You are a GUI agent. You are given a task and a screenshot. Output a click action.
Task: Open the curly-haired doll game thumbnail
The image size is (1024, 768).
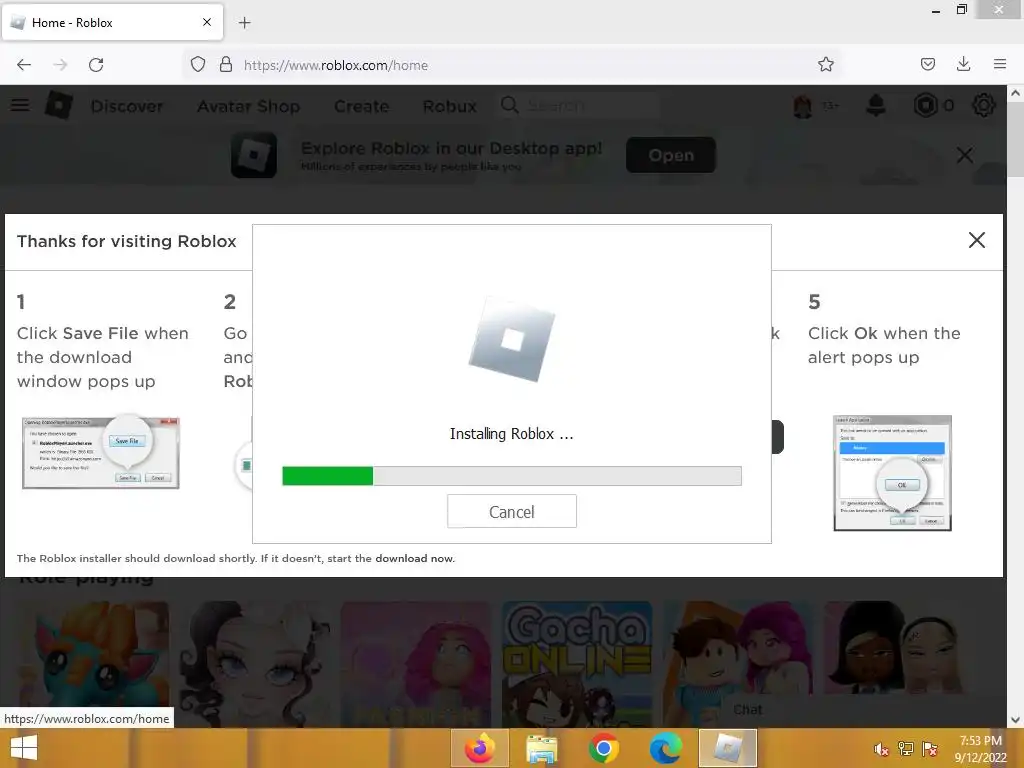coord(254,664)
